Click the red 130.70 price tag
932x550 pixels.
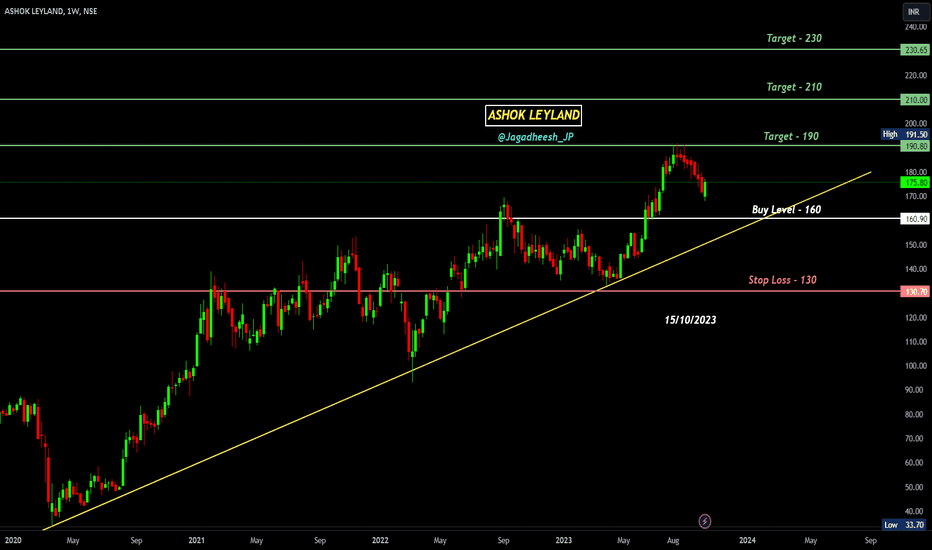(915, 291)
